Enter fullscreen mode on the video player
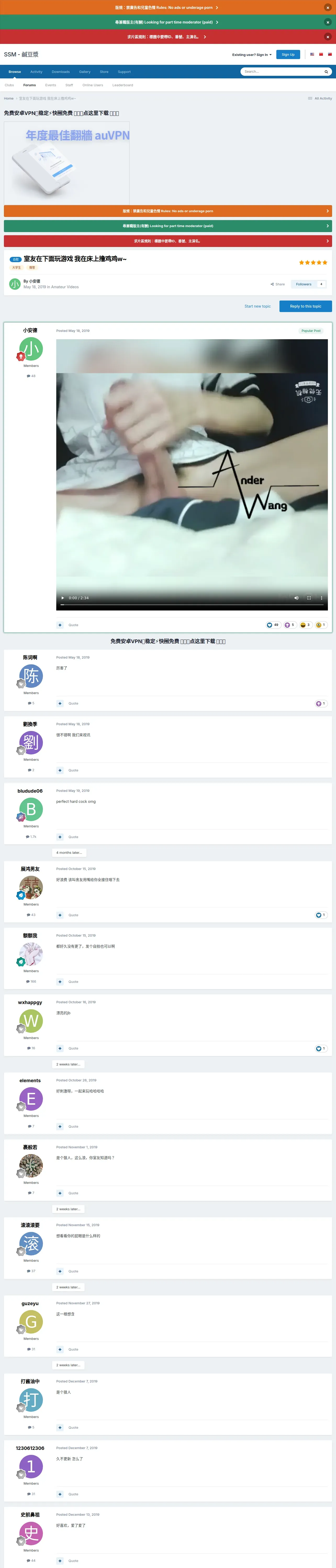 pos(309,598)
